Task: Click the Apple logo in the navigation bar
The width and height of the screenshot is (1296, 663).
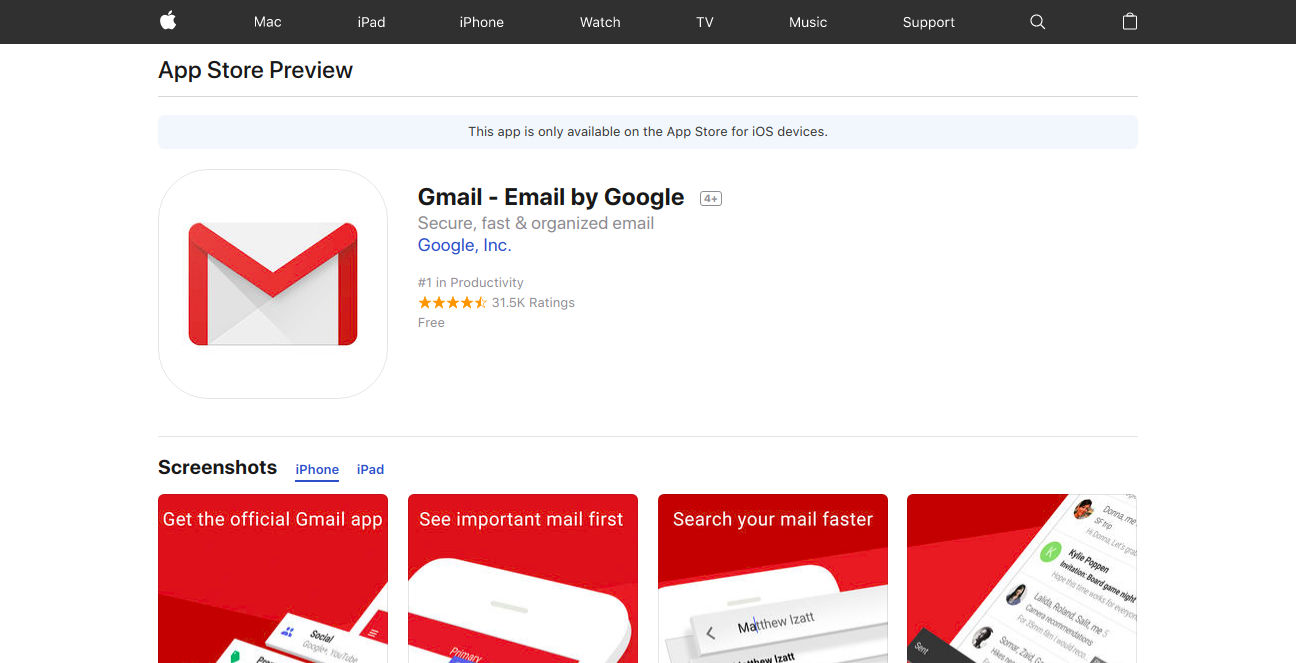Action: pyautogui.click(x=168, y=21)
